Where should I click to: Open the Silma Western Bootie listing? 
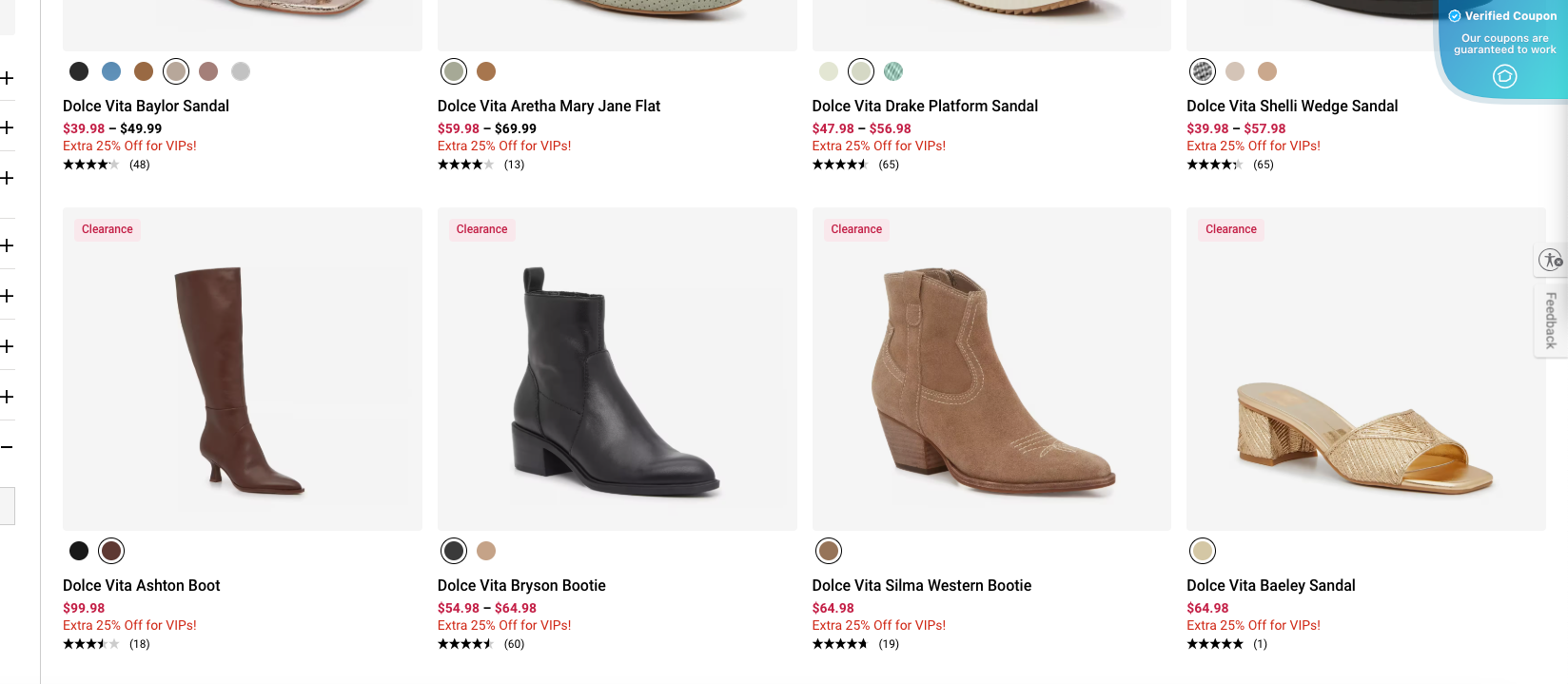point(922,585)
